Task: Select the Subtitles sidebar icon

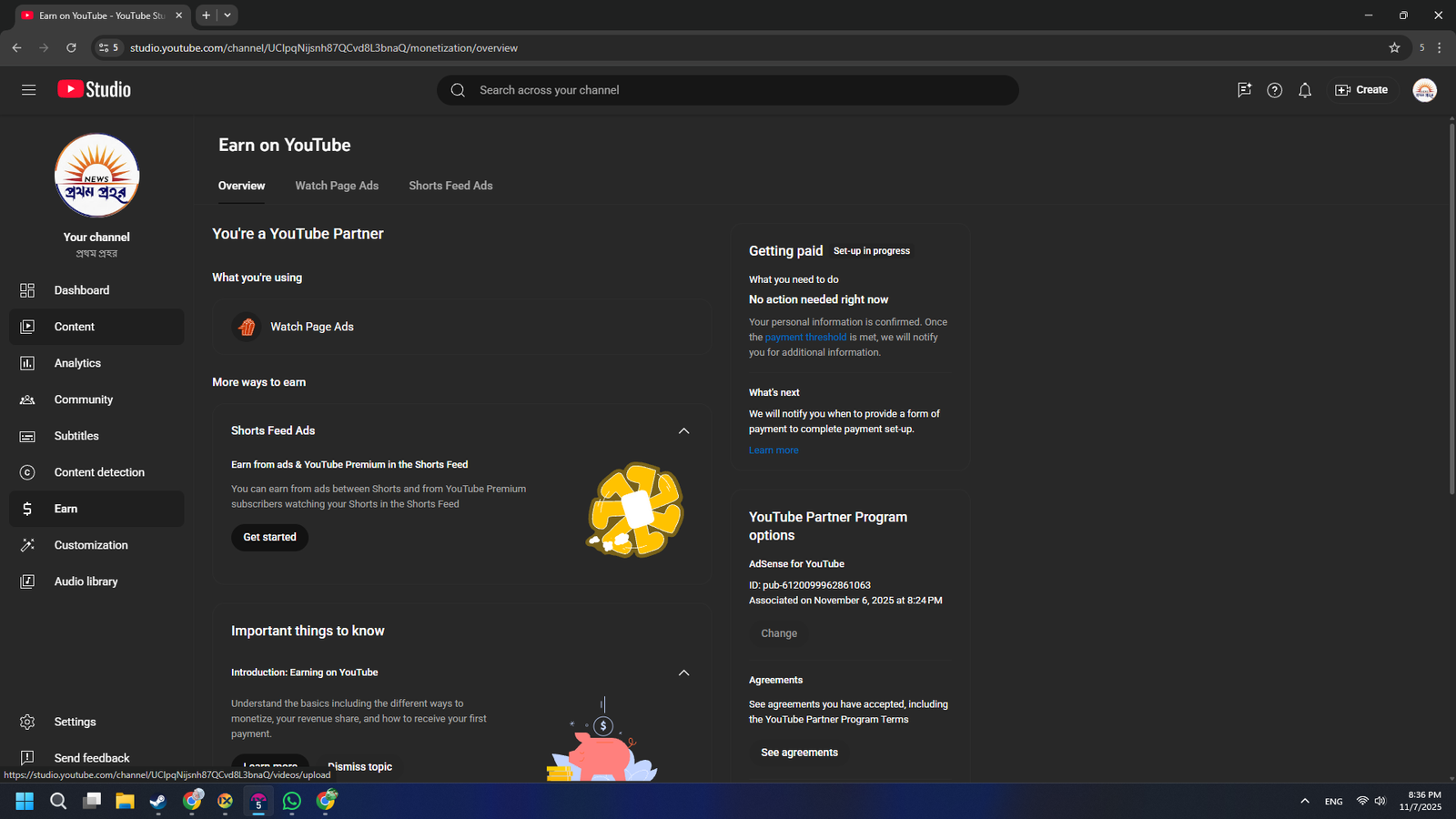Action: click(x=27, y=436)
